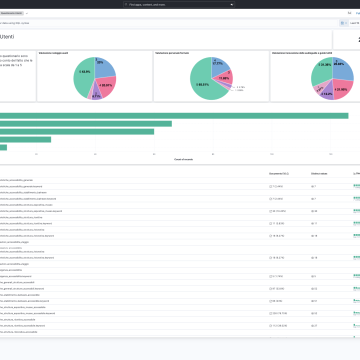
Task: Open the calendar quick-menu icon beside the date range
Action: pos(342,23)
